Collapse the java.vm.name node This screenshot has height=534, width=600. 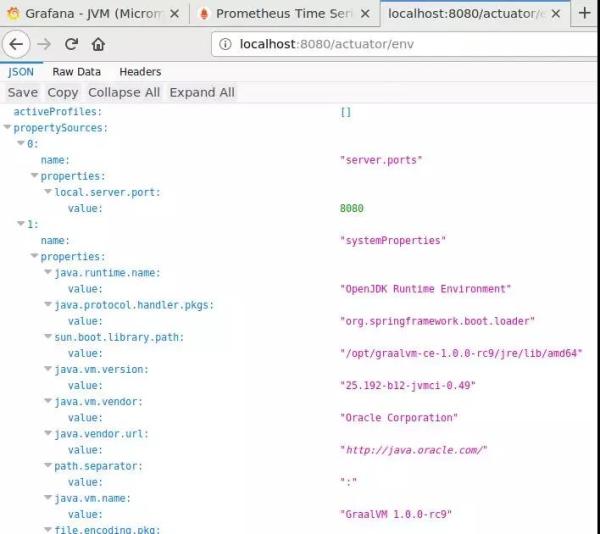pyautogui.click(x=48, y=497)
